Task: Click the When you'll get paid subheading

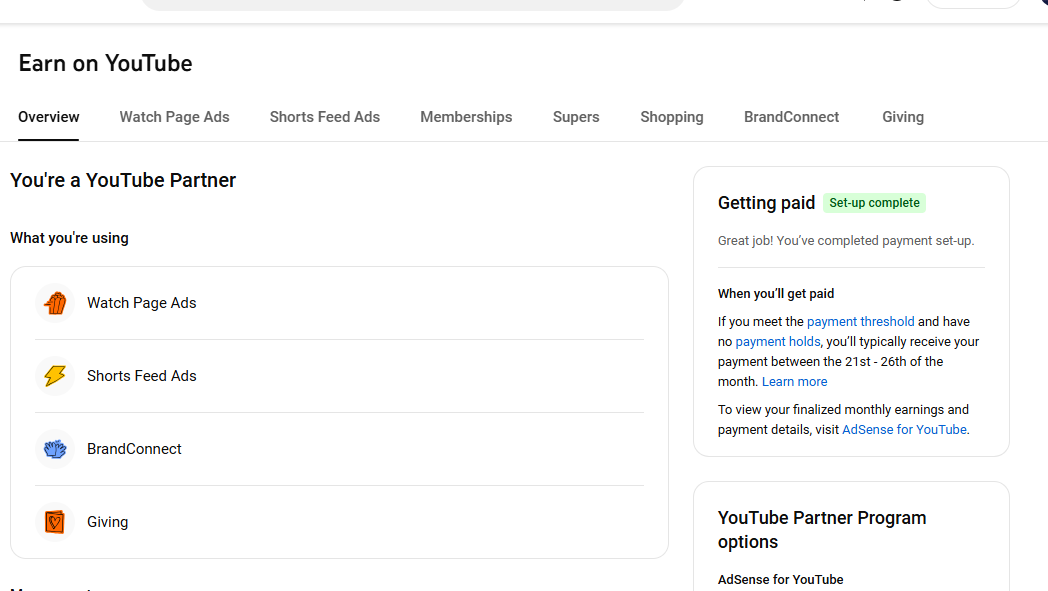Action: [776, 293]
